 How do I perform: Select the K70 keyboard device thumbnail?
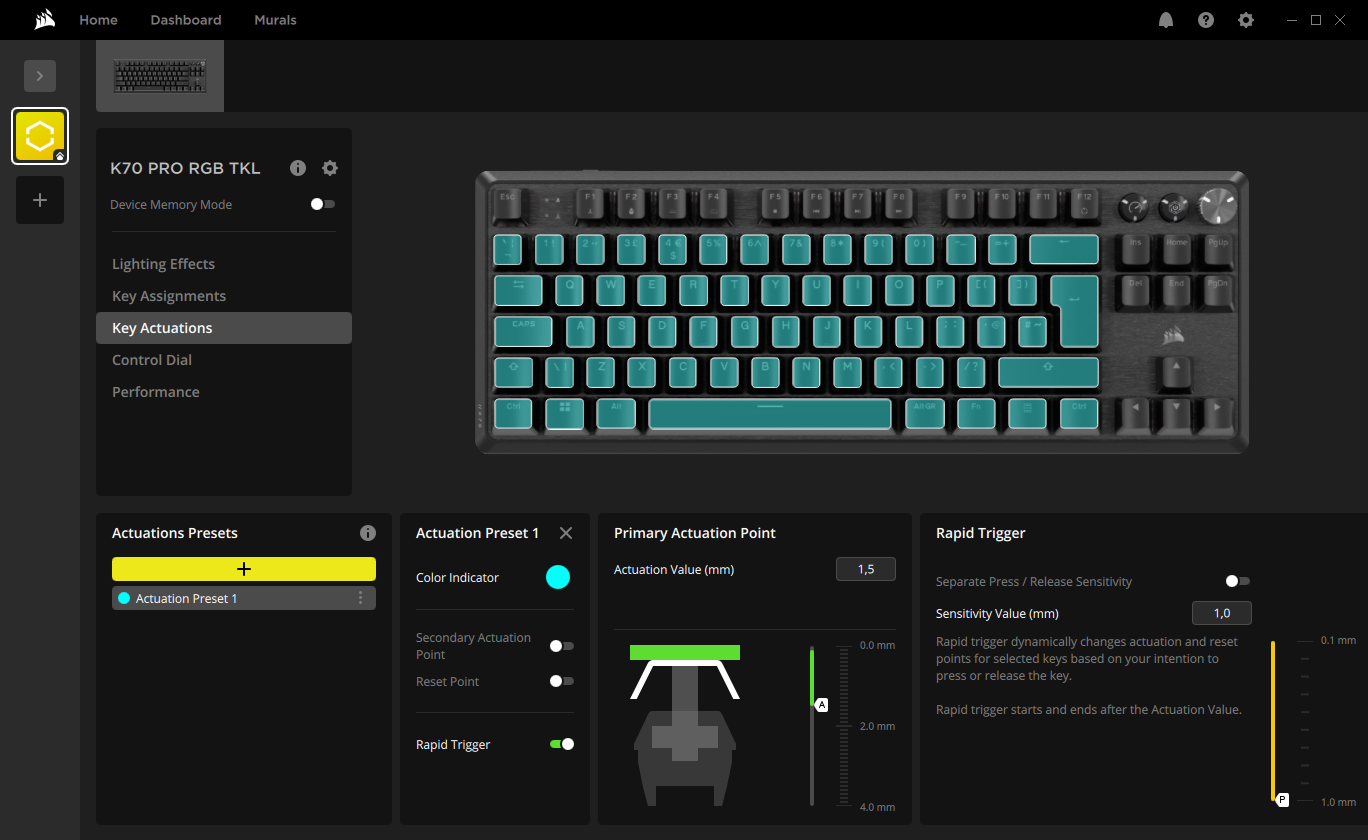160,76
